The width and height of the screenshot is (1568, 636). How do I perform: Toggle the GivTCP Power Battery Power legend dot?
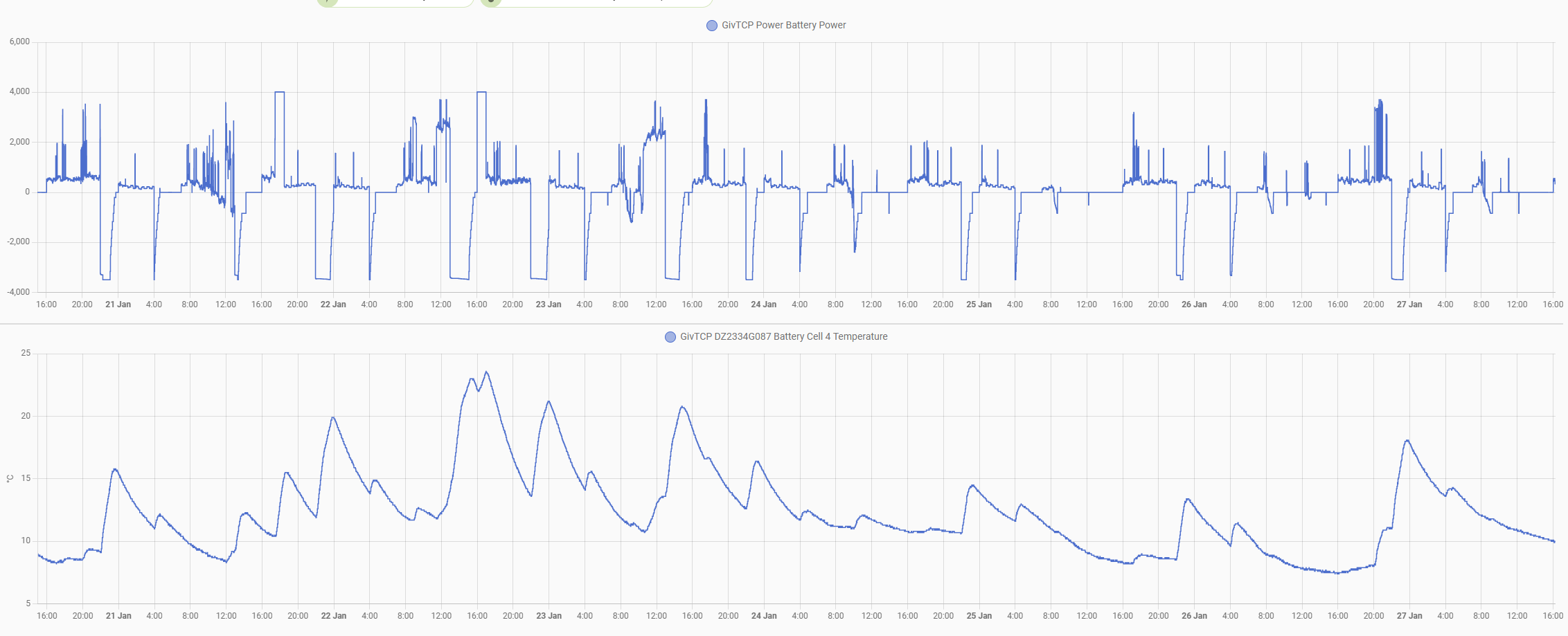pyautogui.click(x=711, y=26)
